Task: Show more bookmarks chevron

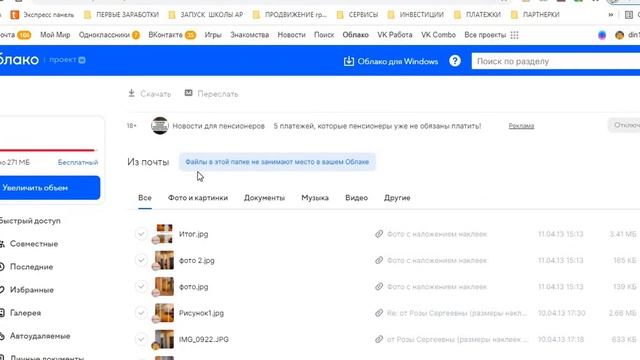Action: (611, 15)
